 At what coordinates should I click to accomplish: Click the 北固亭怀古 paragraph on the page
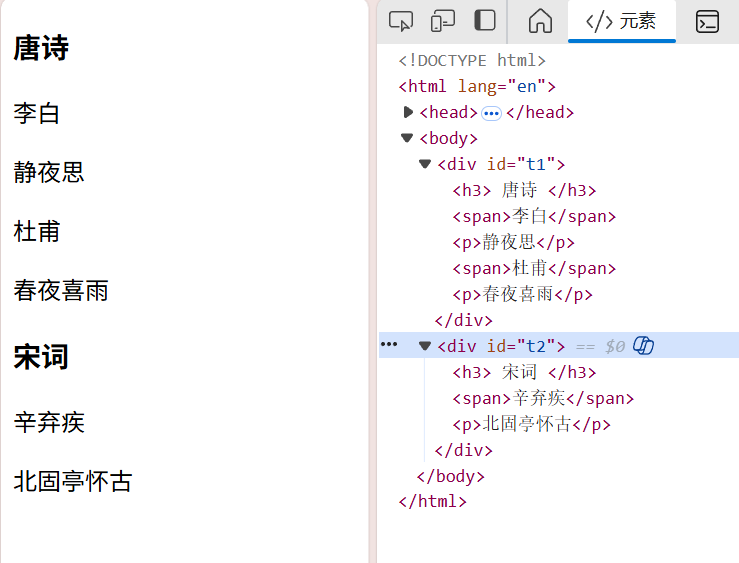73,481
